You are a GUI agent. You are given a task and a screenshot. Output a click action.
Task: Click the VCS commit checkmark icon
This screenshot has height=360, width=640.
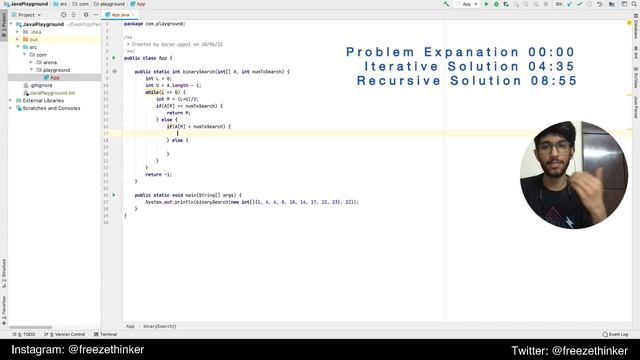coord(579,4)
